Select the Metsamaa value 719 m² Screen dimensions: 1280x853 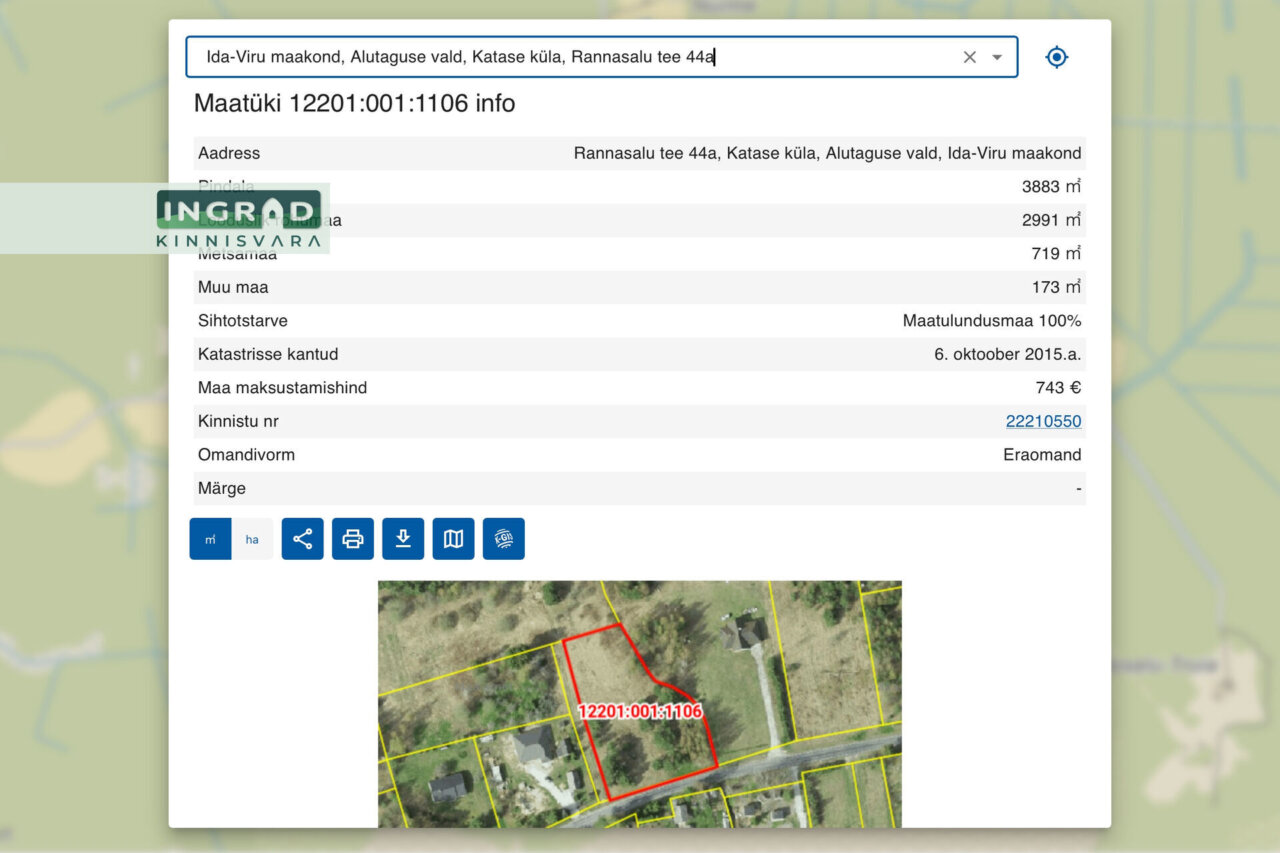point(1056,253)
